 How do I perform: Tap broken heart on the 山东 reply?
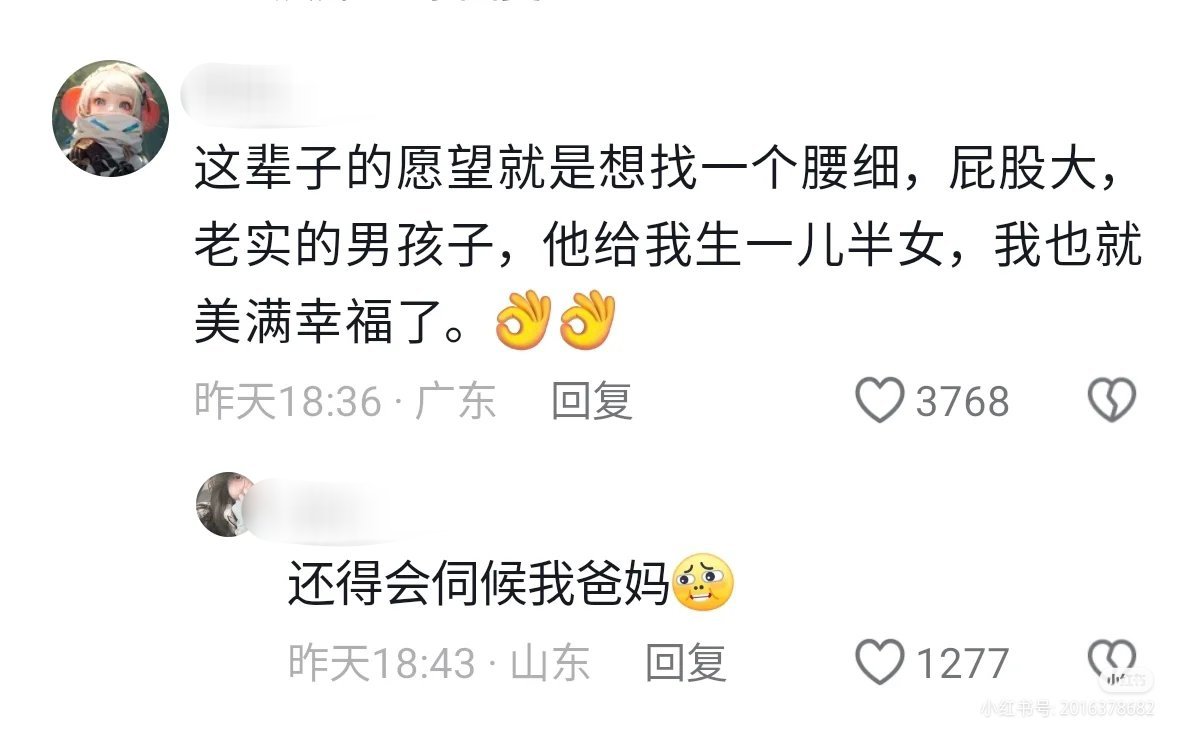click(1111, 661)
